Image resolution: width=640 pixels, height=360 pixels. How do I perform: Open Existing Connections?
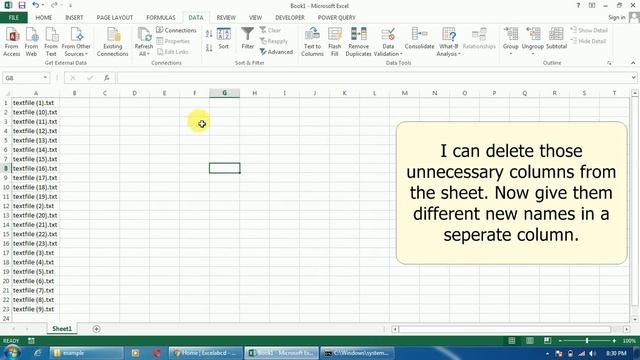(x=113, y=42)
